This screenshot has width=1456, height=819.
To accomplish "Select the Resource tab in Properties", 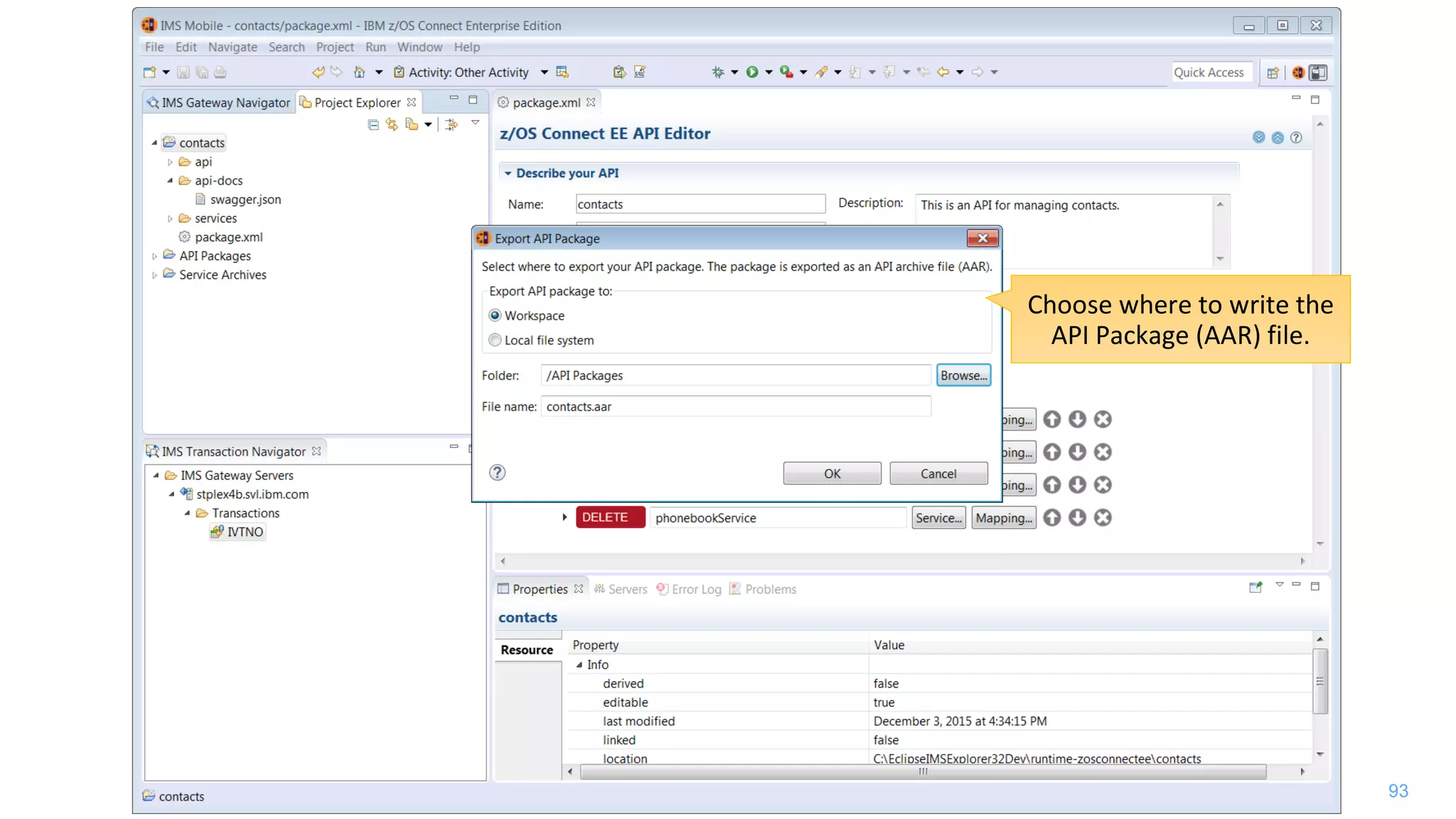I will pyautogui.click(x=527, y=650).
